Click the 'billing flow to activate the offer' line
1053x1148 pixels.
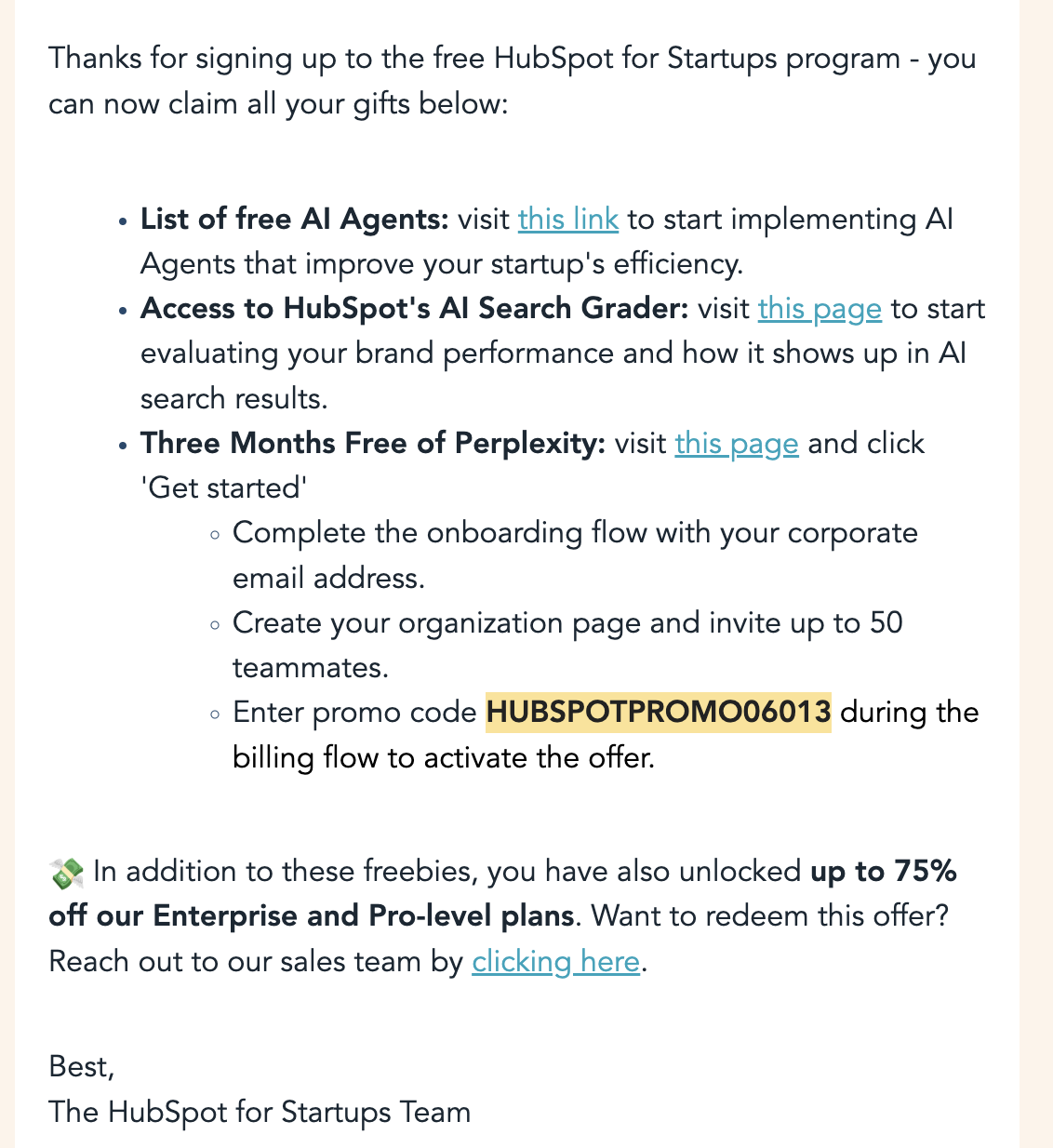click(444, 757)
